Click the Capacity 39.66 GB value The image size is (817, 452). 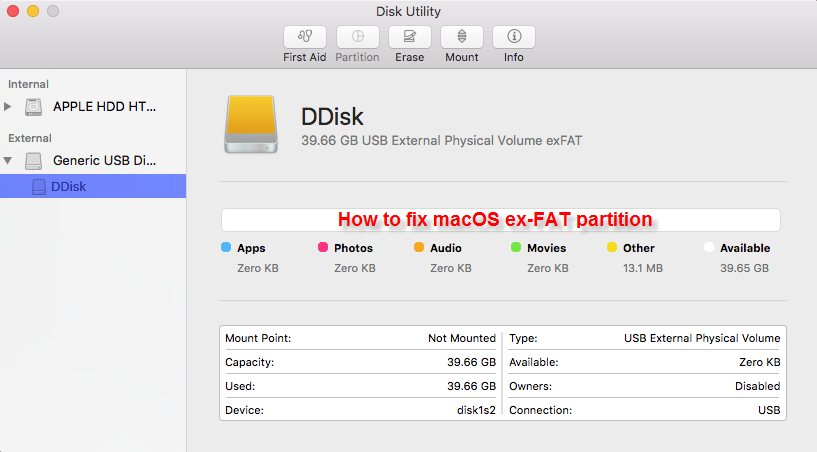[472, 362]
